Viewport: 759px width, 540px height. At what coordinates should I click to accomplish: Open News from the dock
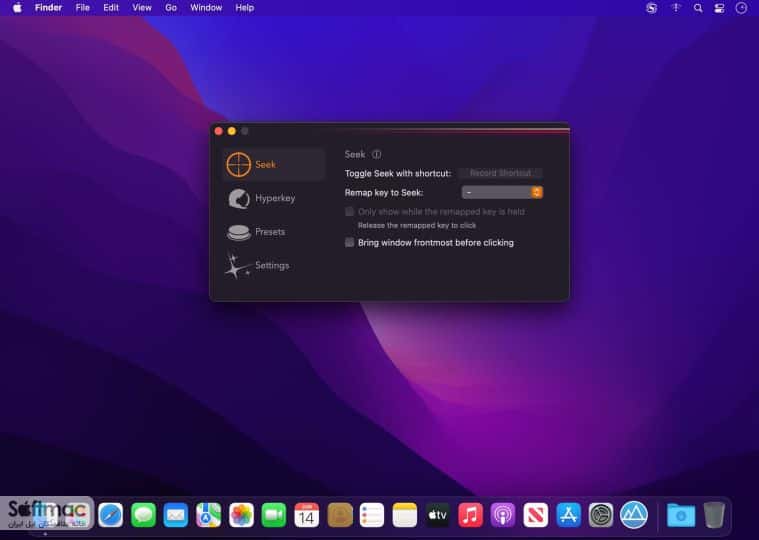coord(536,515)
